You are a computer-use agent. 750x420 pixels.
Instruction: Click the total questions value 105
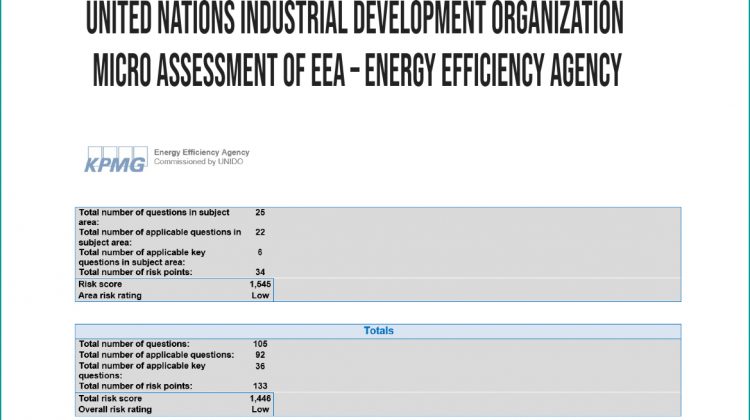pyautogui.click(x=260, y=344)
